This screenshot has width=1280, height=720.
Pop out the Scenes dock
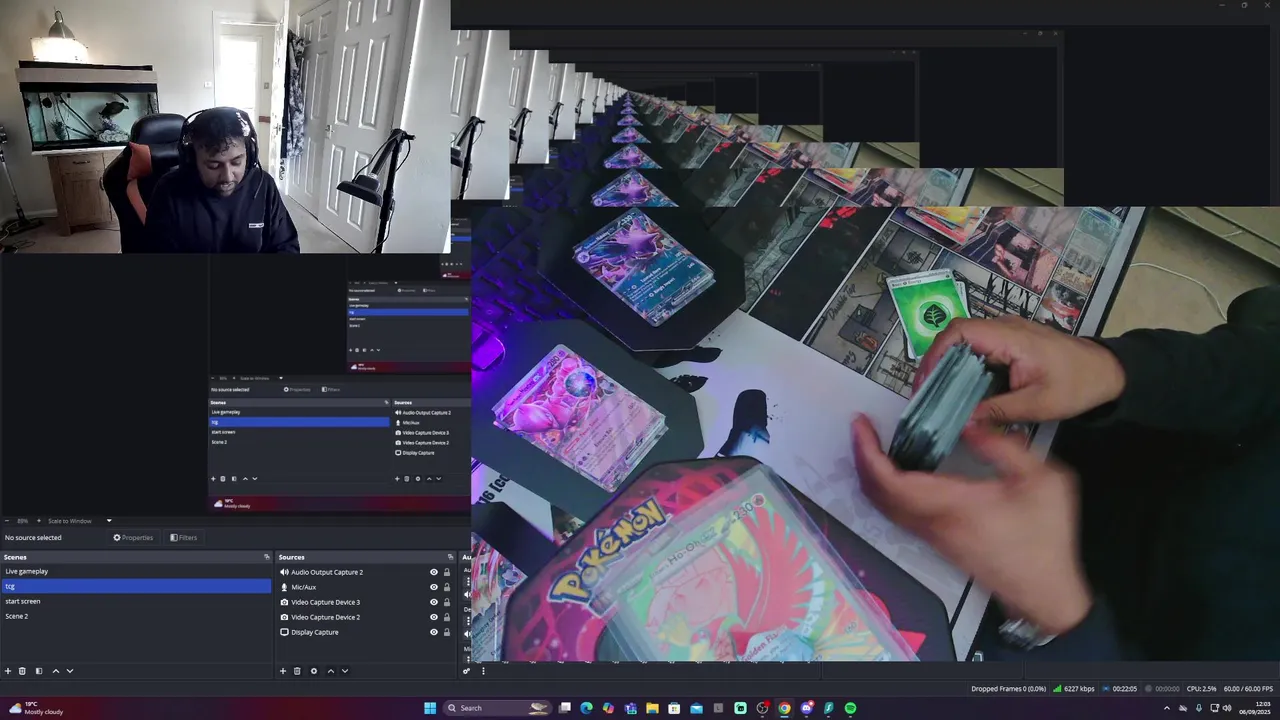coord(266,557)
